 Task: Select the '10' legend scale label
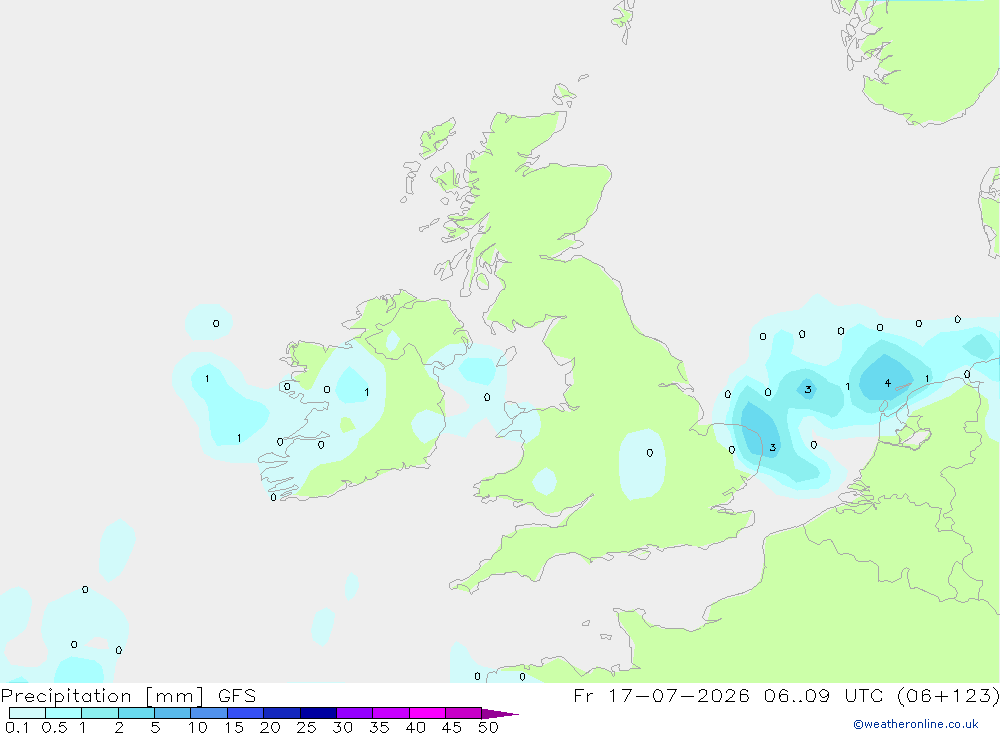click(198, 727)
